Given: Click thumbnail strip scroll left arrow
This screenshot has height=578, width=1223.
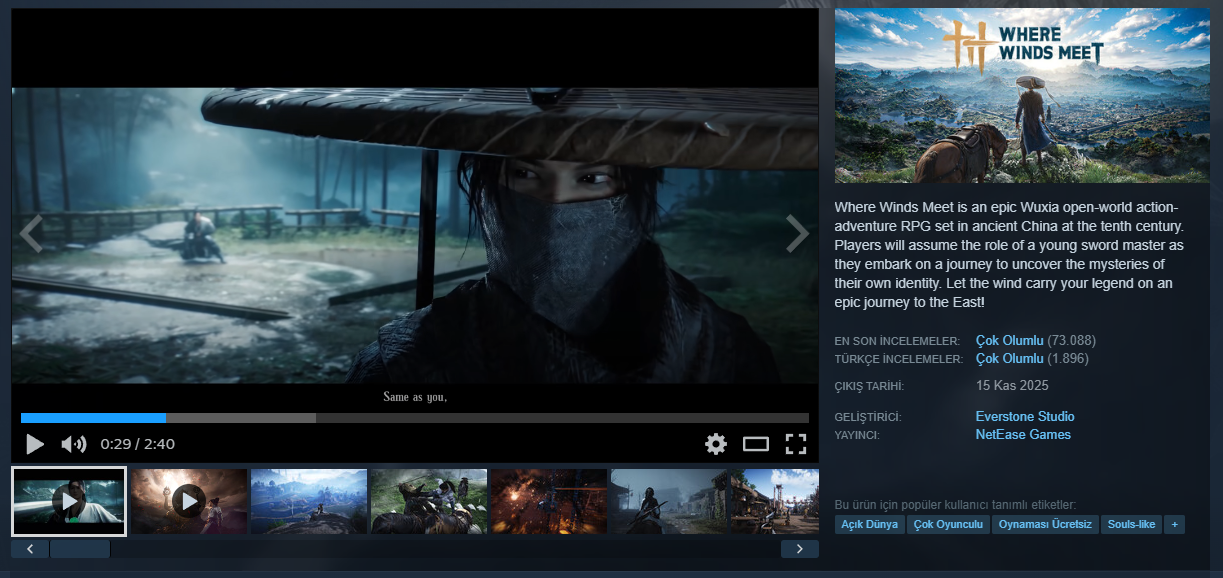Looking at the screenshot, I should (30, 549).
